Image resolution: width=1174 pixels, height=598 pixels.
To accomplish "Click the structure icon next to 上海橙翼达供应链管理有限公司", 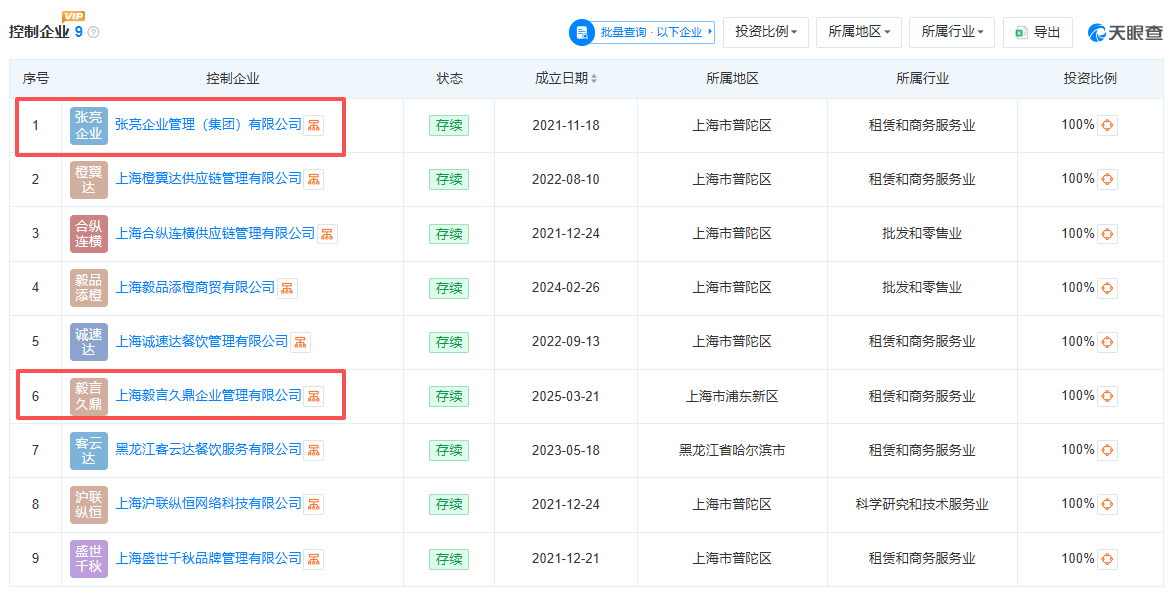I will tap(314, 179).
